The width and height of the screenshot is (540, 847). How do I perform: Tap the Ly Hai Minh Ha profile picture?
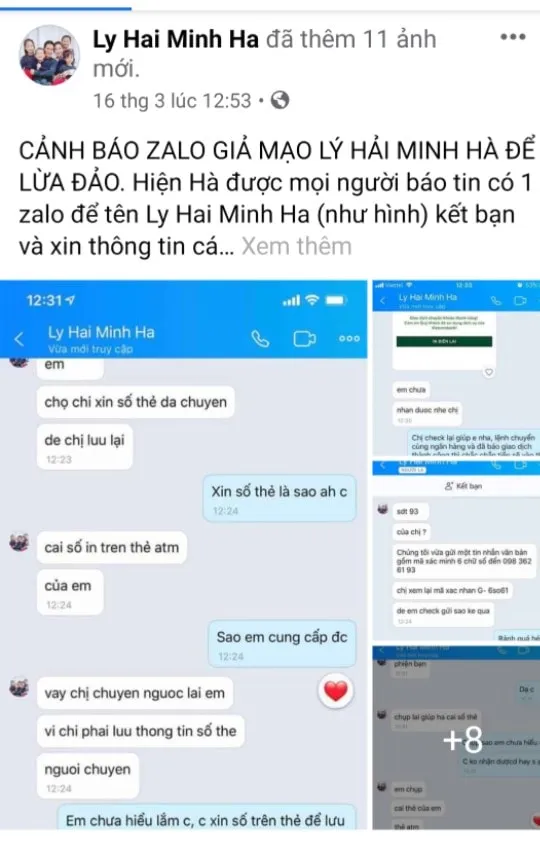[x=49, y=56]
